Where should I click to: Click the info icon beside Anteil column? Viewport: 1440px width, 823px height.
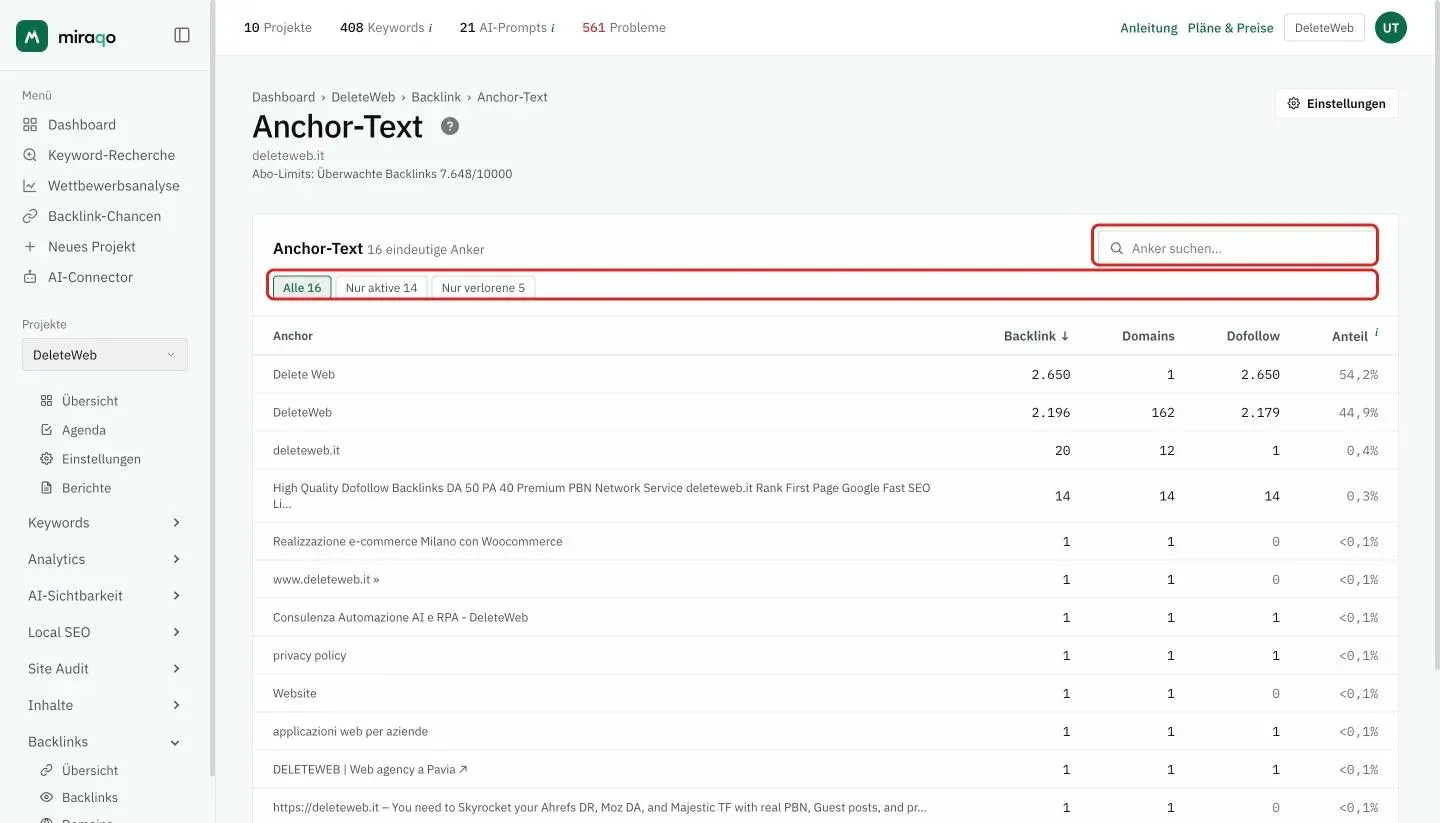[x=1376, y=332]
